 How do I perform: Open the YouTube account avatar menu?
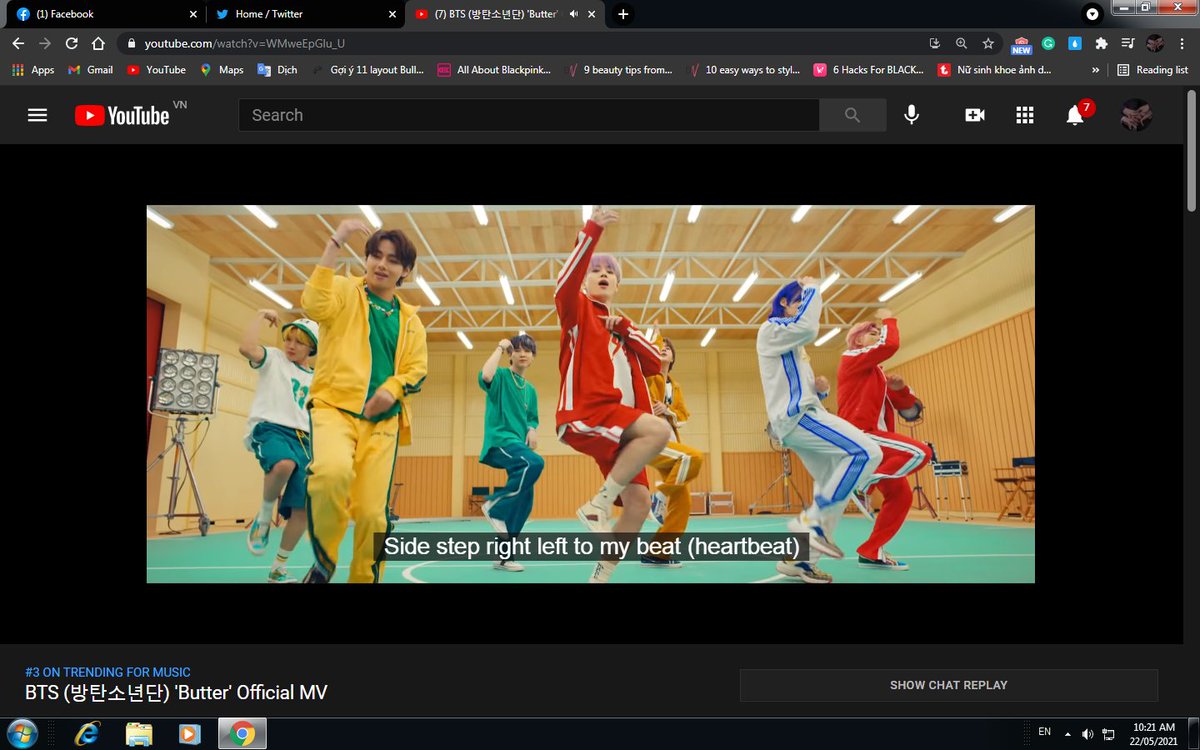coord(1136,115)
